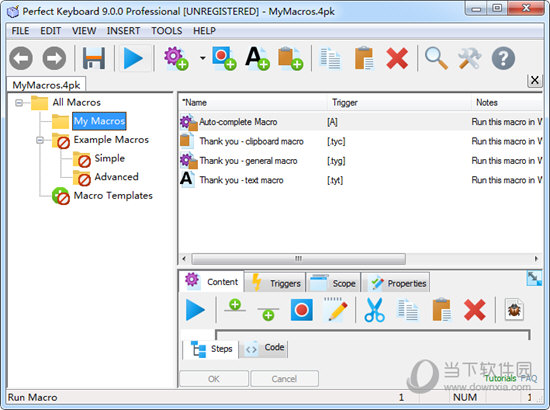
Task: Open the INSERT menu
Action: pos(123,31)
